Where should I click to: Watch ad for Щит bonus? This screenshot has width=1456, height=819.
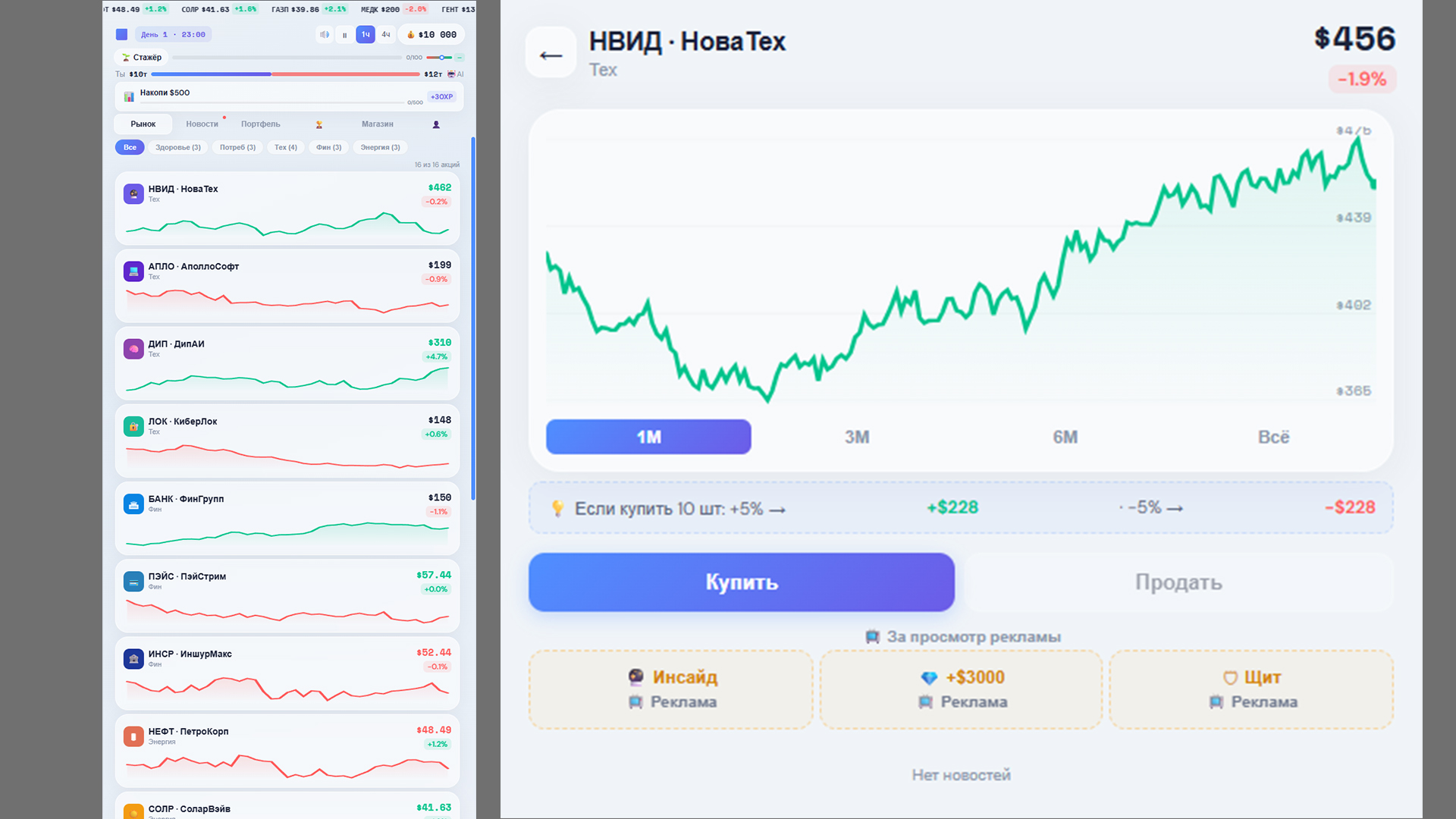1251,689
